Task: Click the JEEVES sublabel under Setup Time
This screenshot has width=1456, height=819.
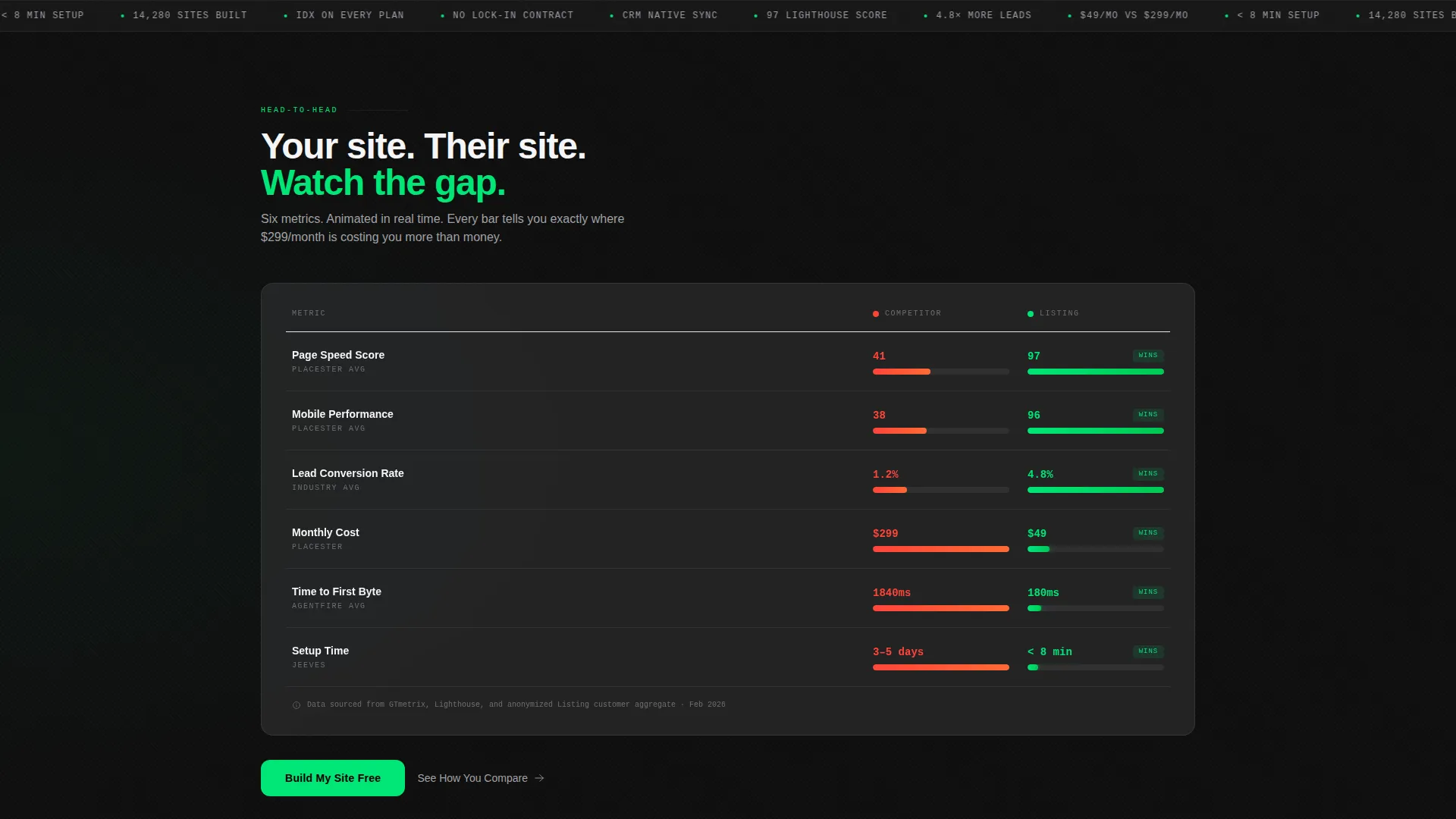Action: pos(309,665)
